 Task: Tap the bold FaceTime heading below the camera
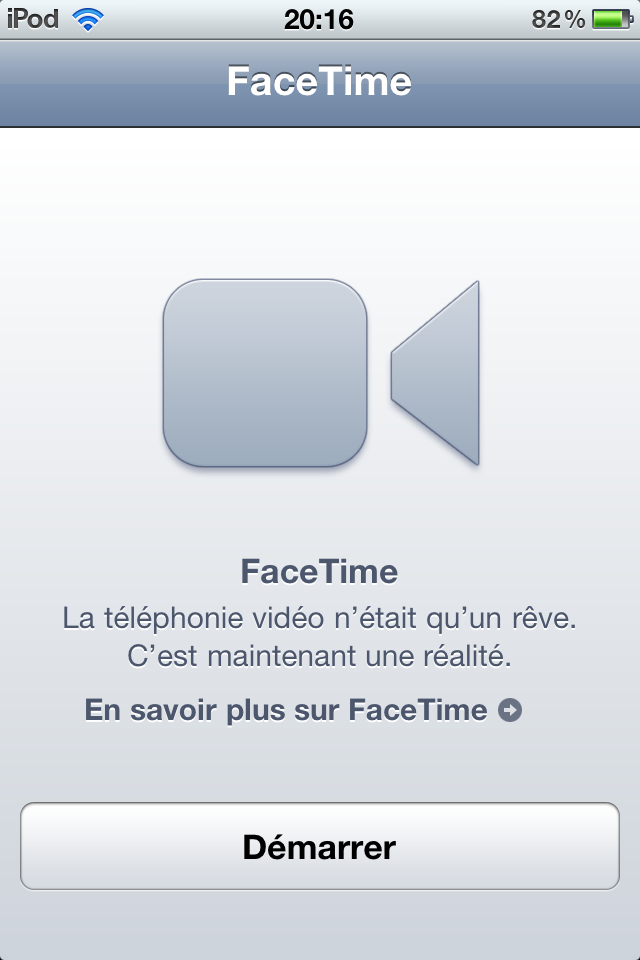[x=319, y=572]
